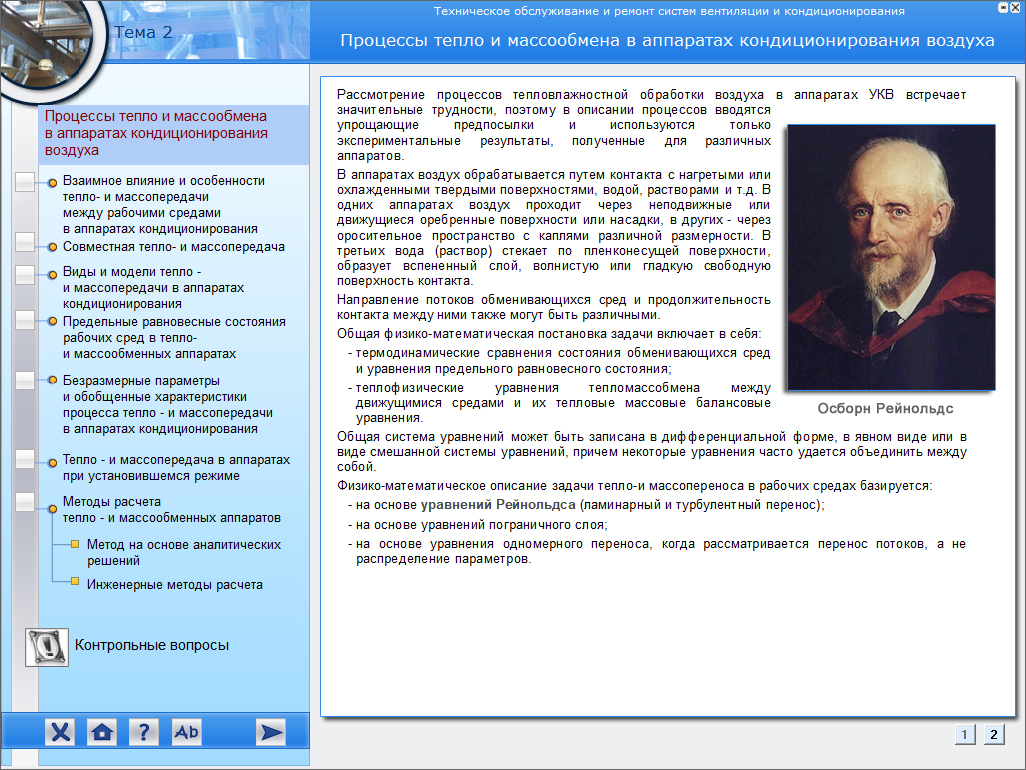Click orange bullet beside Совместная тепло- и массопередача

(x=52, y=246)
